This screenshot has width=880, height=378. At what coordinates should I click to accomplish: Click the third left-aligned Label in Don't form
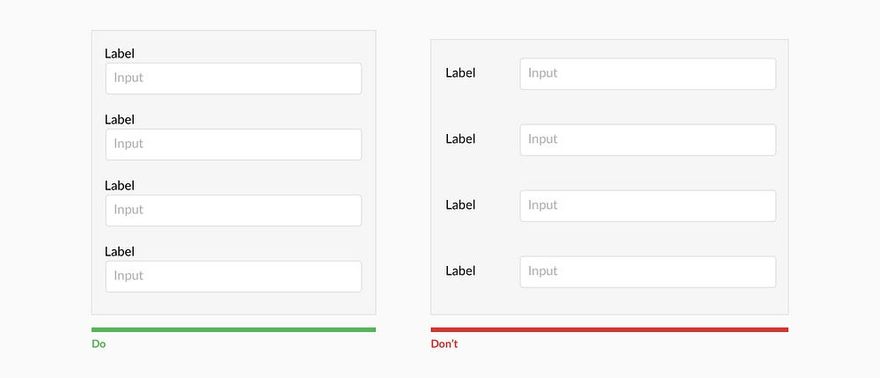[x=460, y=205]
